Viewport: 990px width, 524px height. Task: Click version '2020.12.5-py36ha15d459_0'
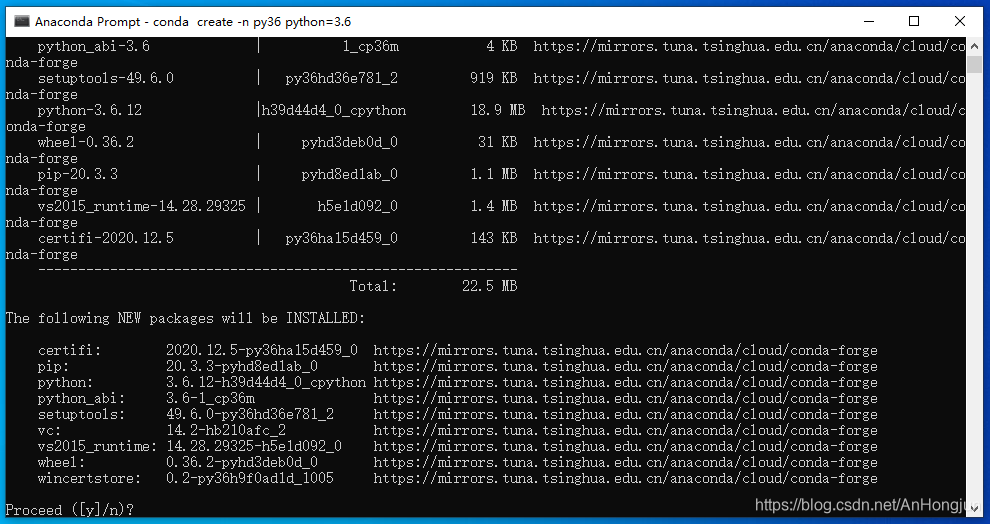pos(262,350)
